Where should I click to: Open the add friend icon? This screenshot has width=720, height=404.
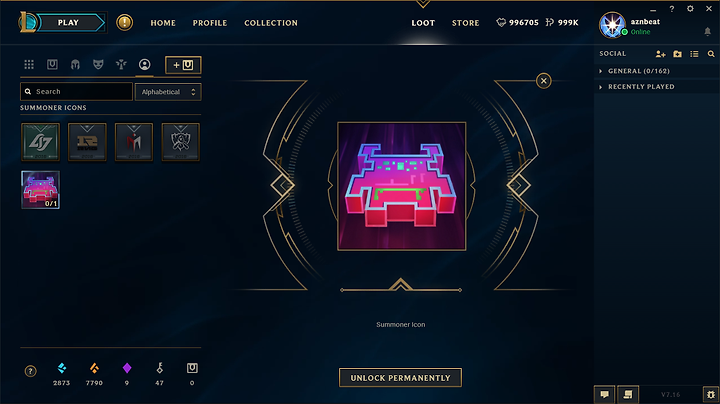[660, 54]
